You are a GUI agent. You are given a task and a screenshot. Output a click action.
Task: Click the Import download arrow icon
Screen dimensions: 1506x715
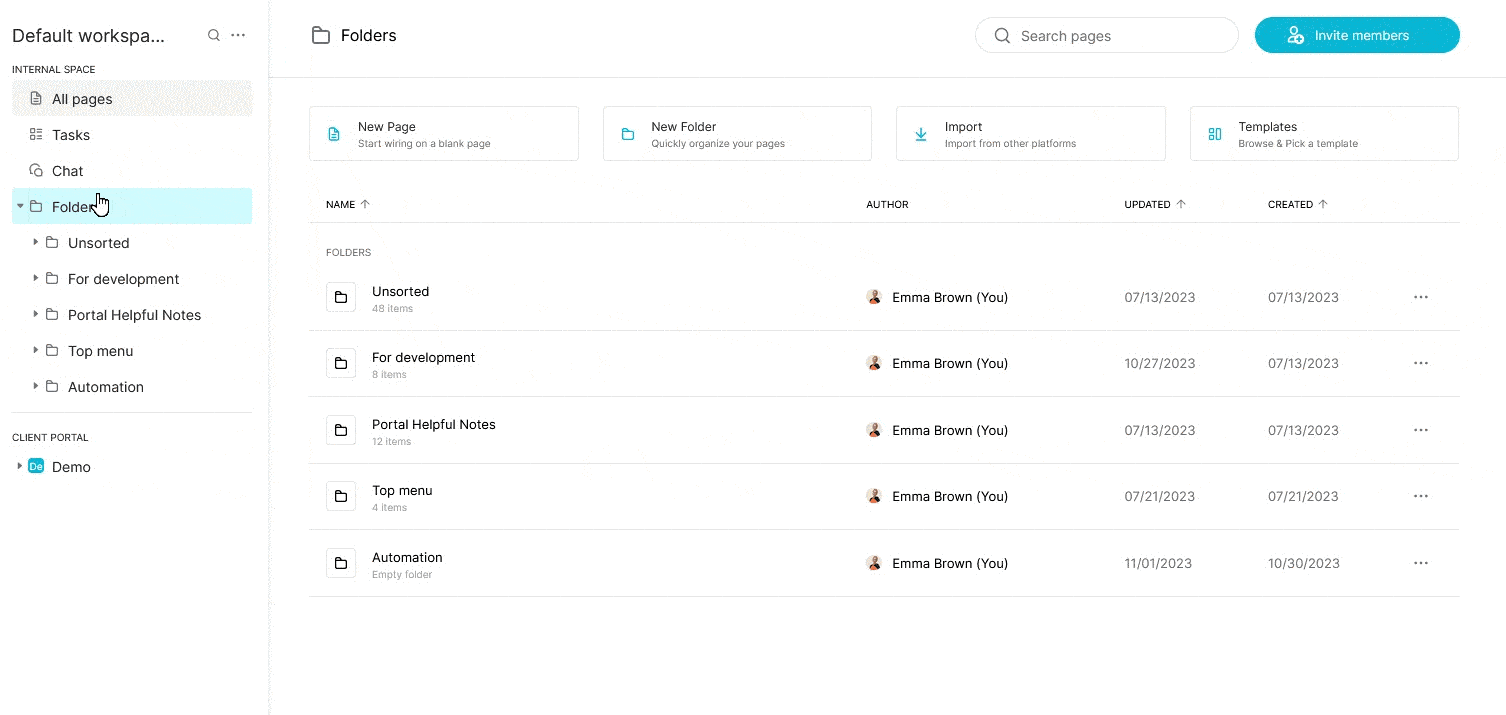click(921, 134)
